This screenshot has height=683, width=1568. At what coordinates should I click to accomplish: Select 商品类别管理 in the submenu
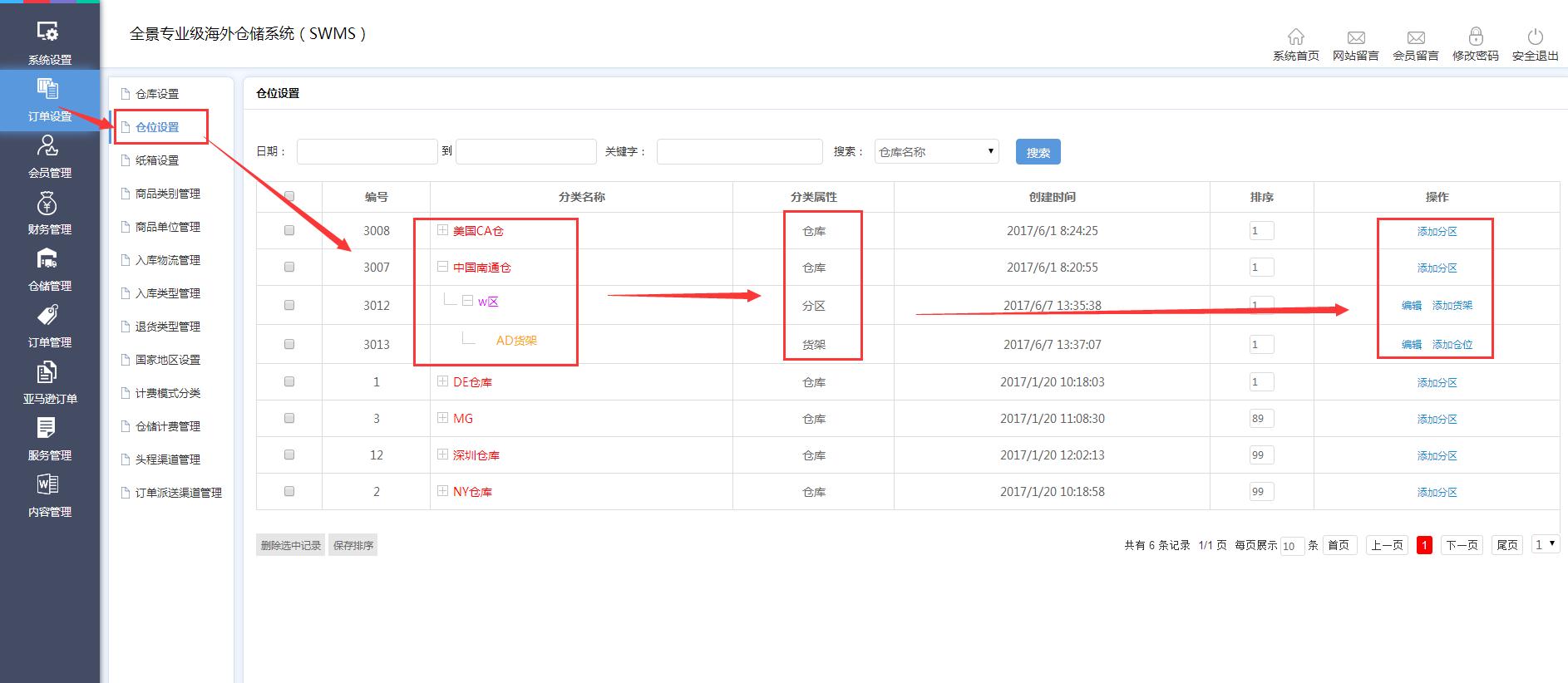(167, 194)
